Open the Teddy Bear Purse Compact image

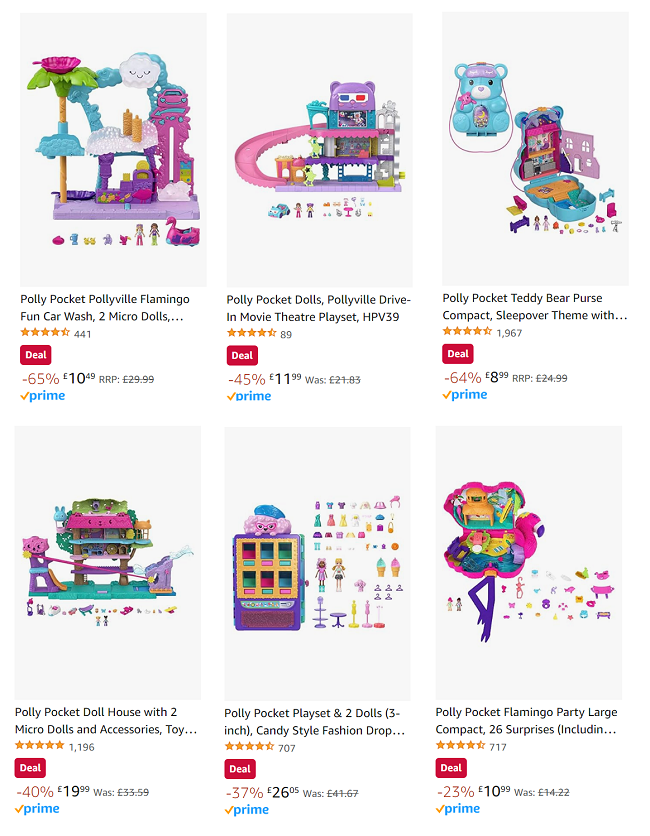pyautogui.click(x=535, y=149)
